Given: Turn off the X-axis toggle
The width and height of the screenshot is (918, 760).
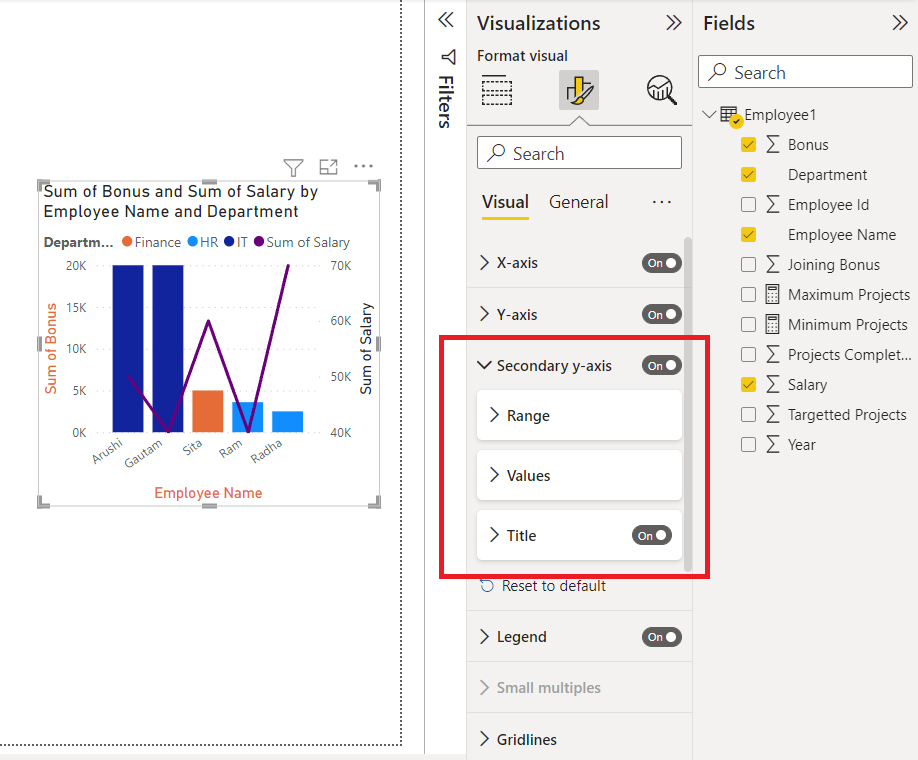Looking at the screenshot, I should click(x=662, y=263).
